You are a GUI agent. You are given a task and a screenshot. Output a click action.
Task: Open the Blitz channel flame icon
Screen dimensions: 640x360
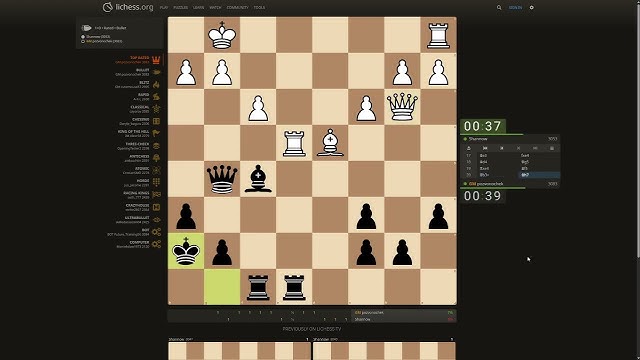click(x=156, y=84)
